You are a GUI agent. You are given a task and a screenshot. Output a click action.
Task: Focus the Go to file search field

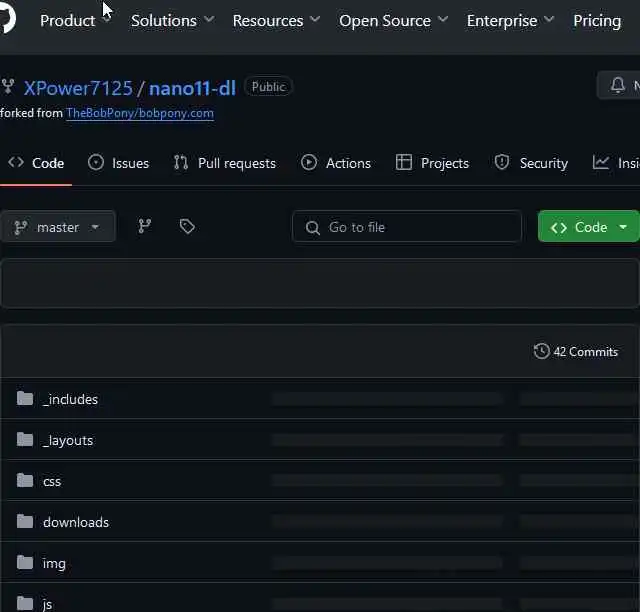tap(407, 227)
